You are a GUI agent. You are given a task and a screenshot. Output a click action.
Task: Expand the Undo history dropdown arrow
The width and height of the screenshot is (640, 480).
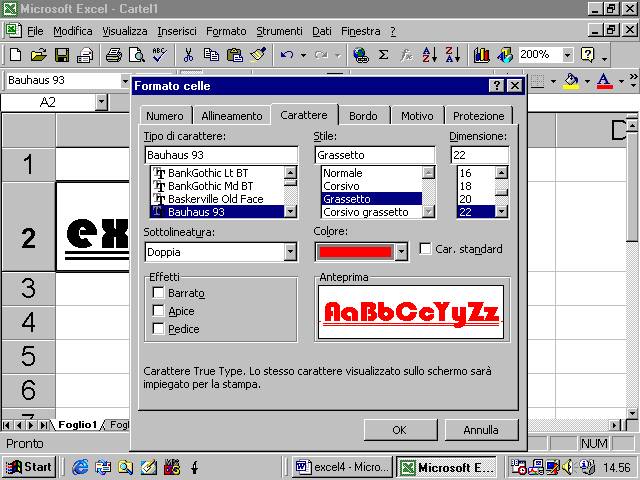[303, 55]
